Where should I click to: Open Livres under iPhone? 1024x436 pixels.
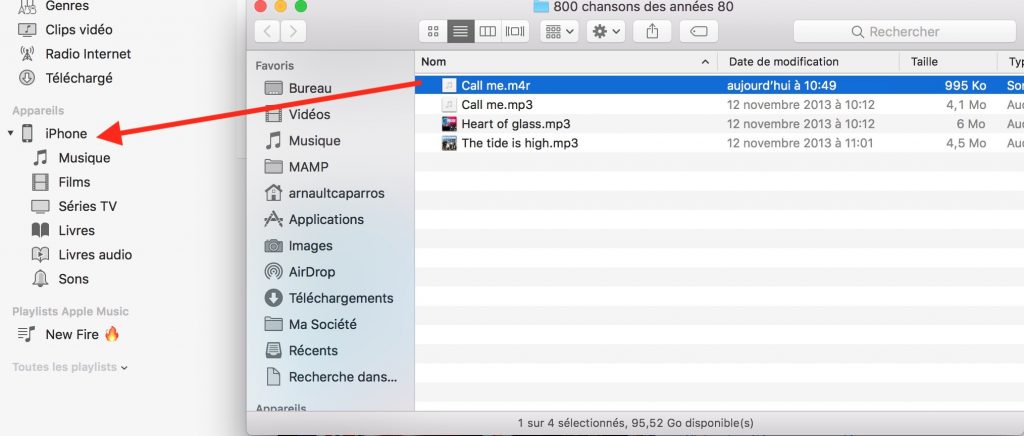(76, 230)
